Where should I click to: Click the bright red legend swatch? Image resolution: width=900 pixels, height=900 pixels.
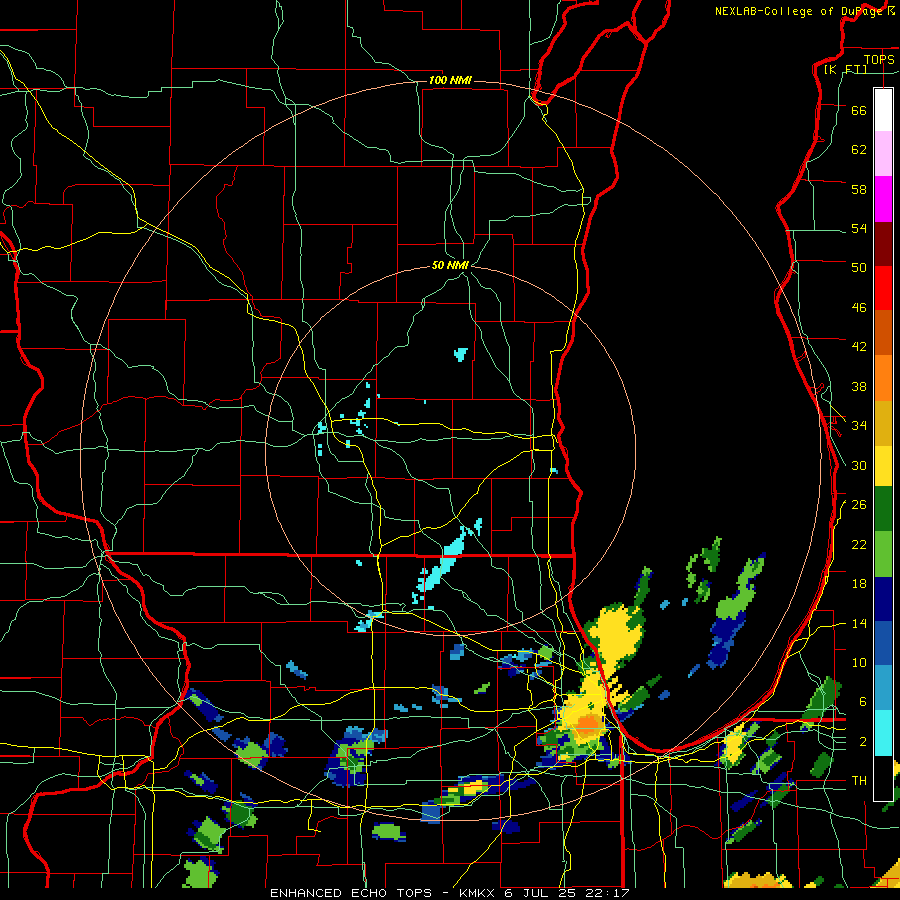coord(883,288)
